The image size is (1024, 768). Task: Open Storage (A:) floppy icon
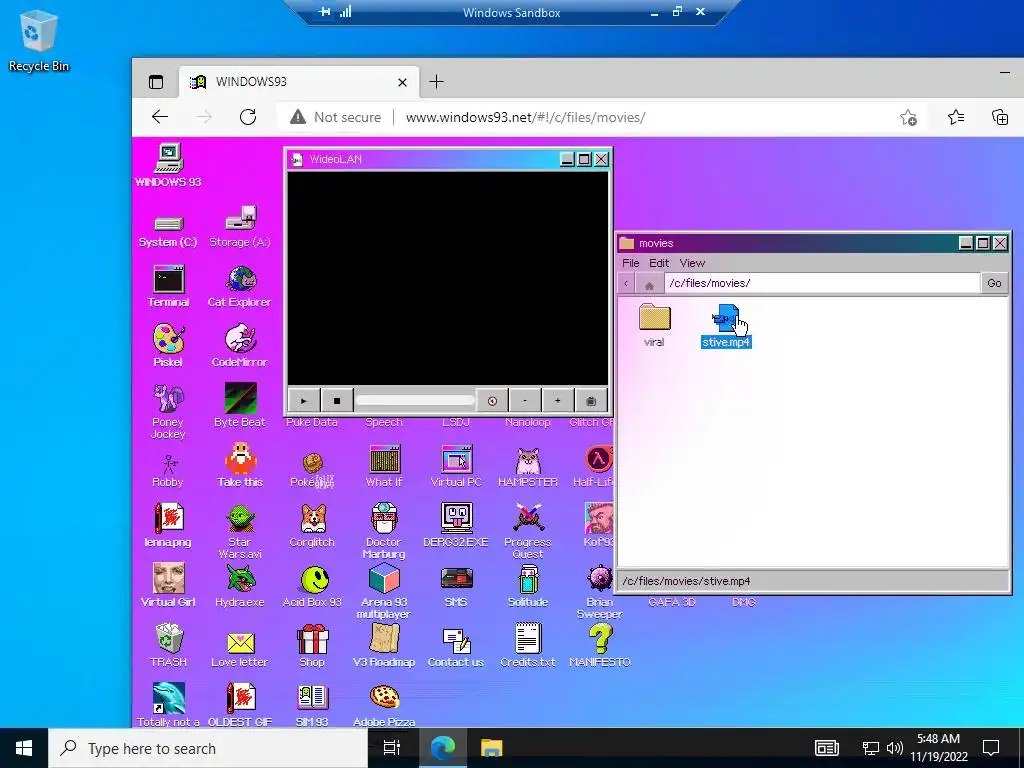(x=240, y=218)
